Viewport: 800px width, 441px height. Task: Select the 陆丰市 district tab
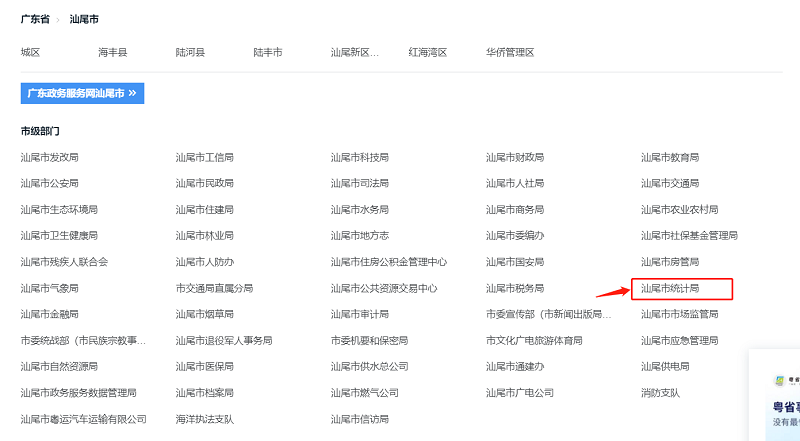click(268, 52)
